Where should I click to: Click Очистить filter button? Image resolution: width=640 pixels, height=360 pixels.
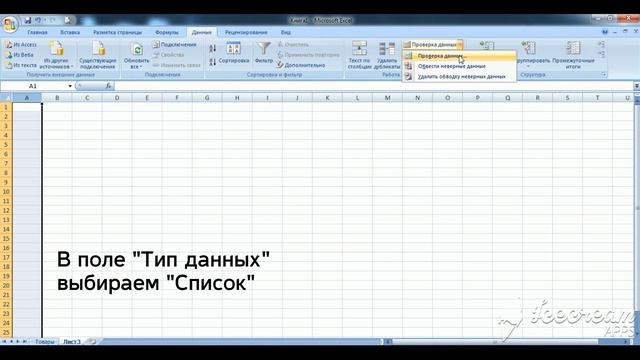(293, 44)
